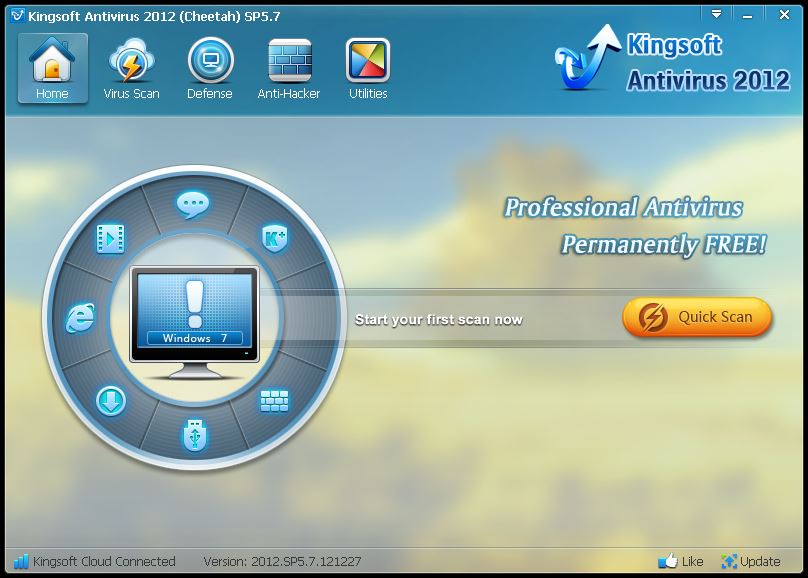This screenshot has height=578, width=808.
Task: Select the download arrow protection icon
Action: pyautogui.click(x=111, y=401)
